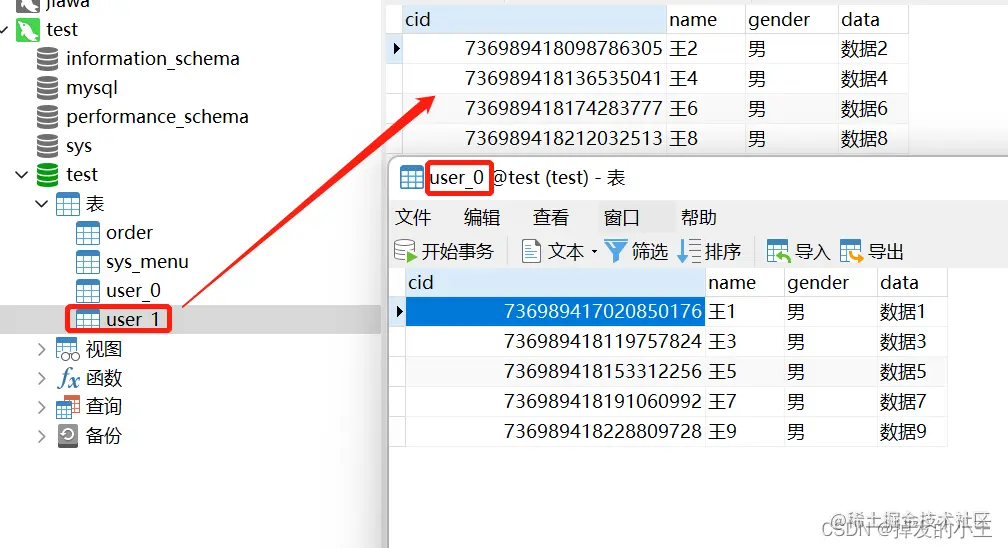This screenshot has width=1008, height=548.
Task: Click data cell 数据3
Action: tap(912, 342)
